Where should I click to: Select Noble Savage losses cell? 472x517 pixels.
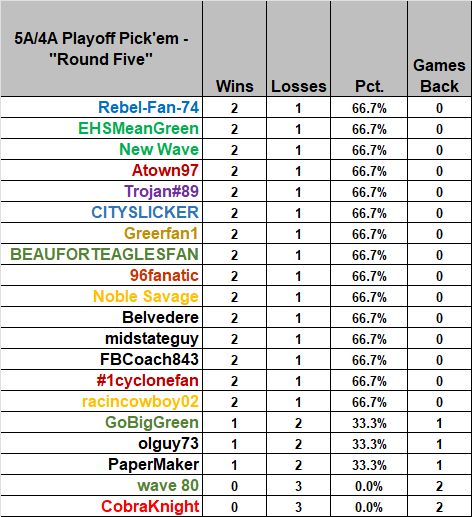click(x=298, y=296)
